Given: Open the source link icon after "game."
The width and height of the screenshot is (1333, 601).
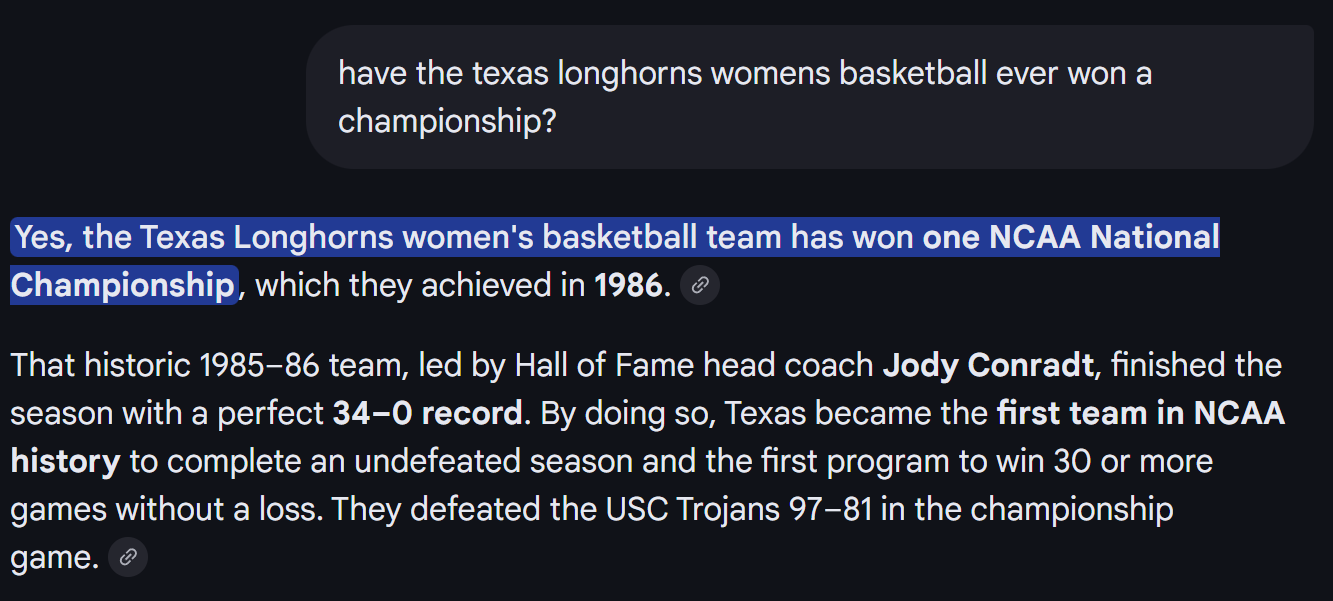Looking at the screenshot, I should [128, 557].
